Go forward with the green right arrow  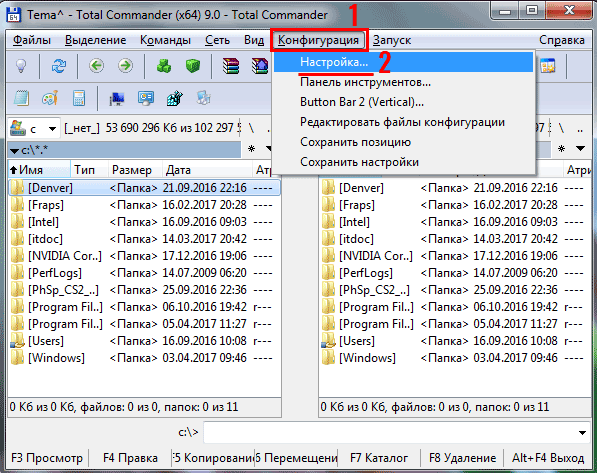coord(125,66)
